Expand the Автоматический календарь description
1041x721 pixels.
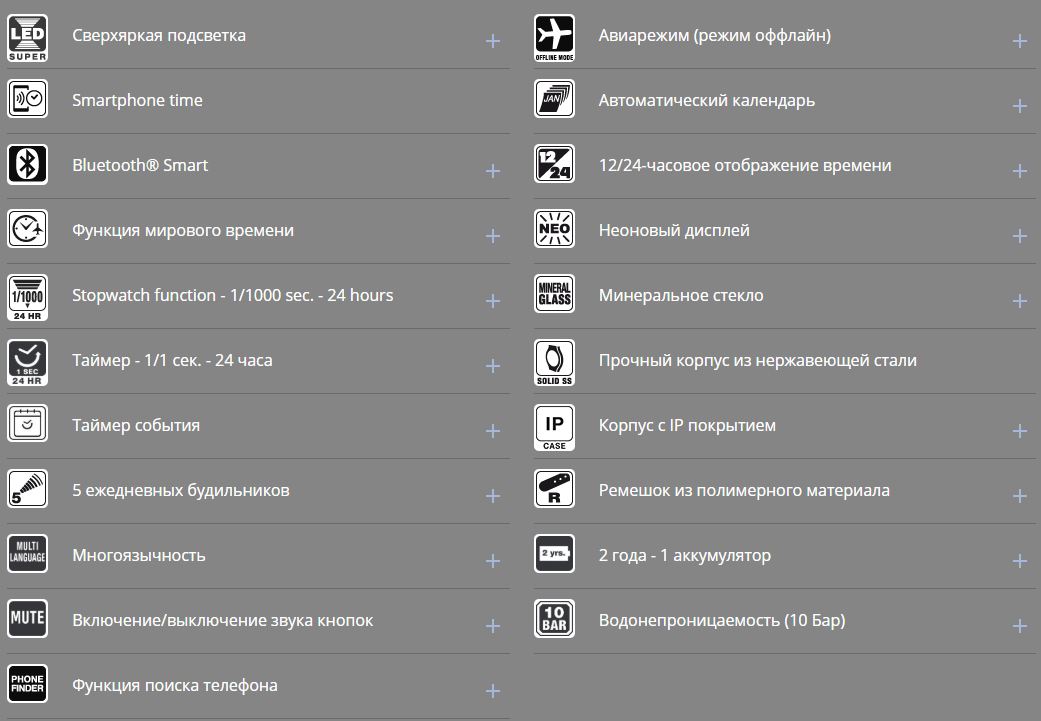1019,106
